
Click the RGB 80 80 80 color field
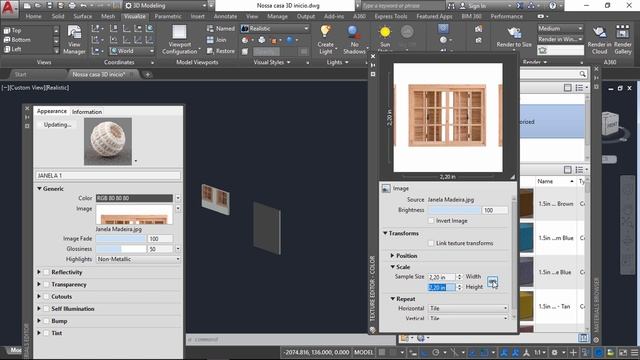coord(134,198)
